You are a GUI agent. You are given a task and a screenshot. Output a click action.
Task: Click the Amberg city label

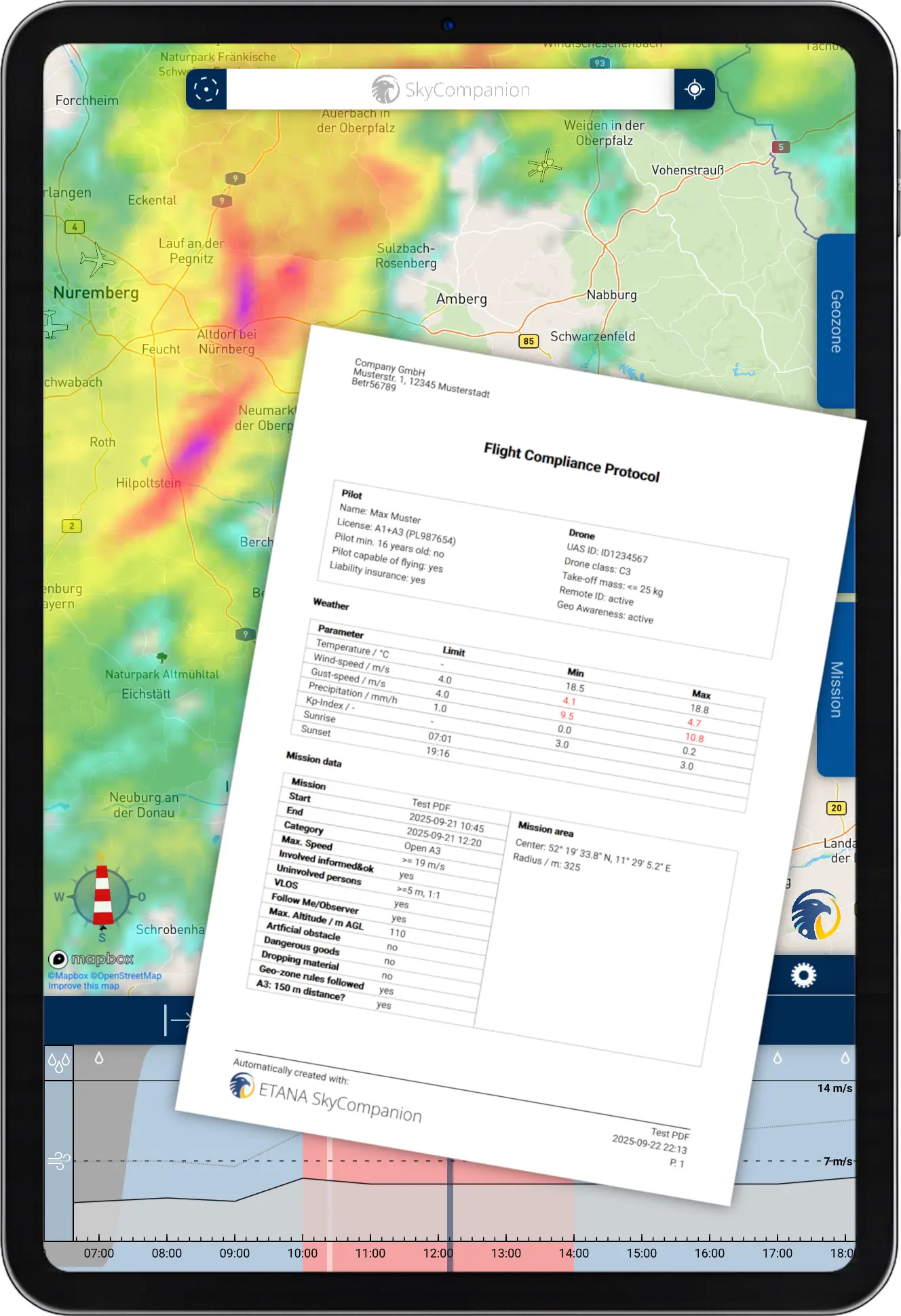coord(461,299)
